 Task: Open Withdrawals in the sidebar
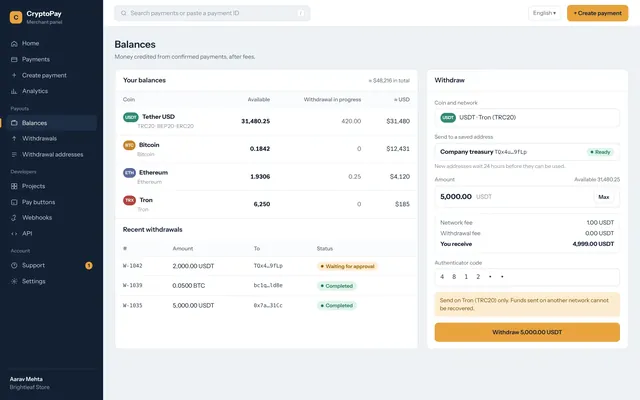[x=51, y=138]
